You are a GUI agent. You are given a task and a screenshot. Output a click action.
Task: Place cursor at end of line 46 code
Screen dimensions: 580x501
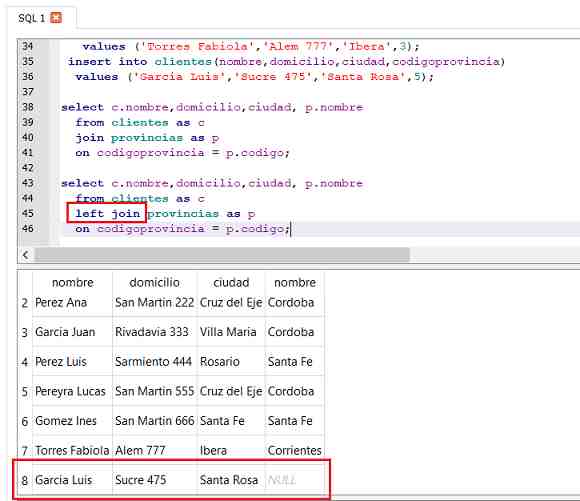pyautogui.click(x=291, y=229)
